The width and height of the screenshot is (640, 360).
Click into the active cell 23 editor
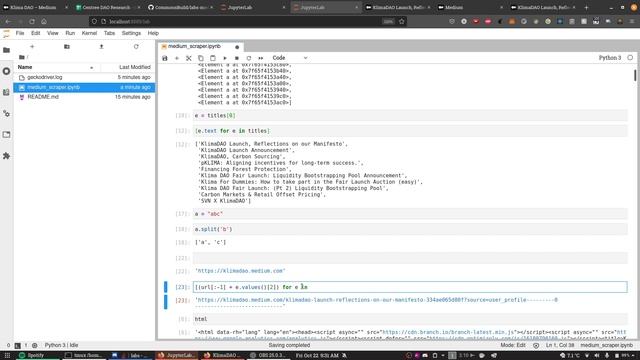[410, 287]
